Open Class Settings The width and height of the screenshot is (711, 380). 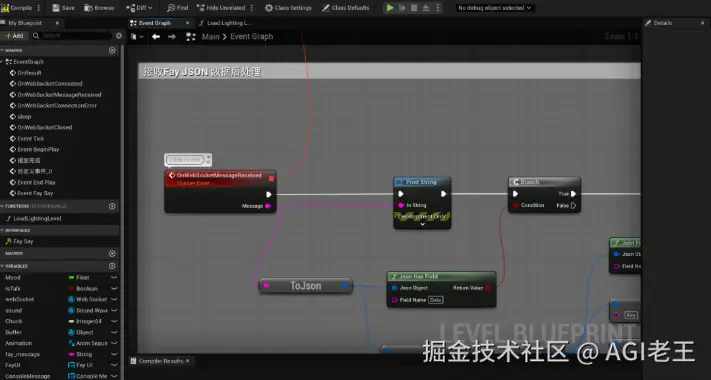[x=288, y=8]
